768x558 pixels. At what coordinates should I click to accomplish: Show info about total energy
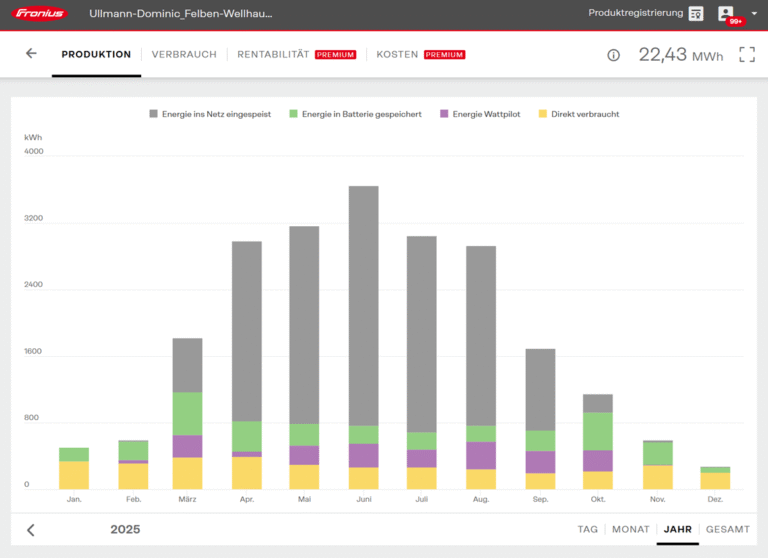coord(614,55)
